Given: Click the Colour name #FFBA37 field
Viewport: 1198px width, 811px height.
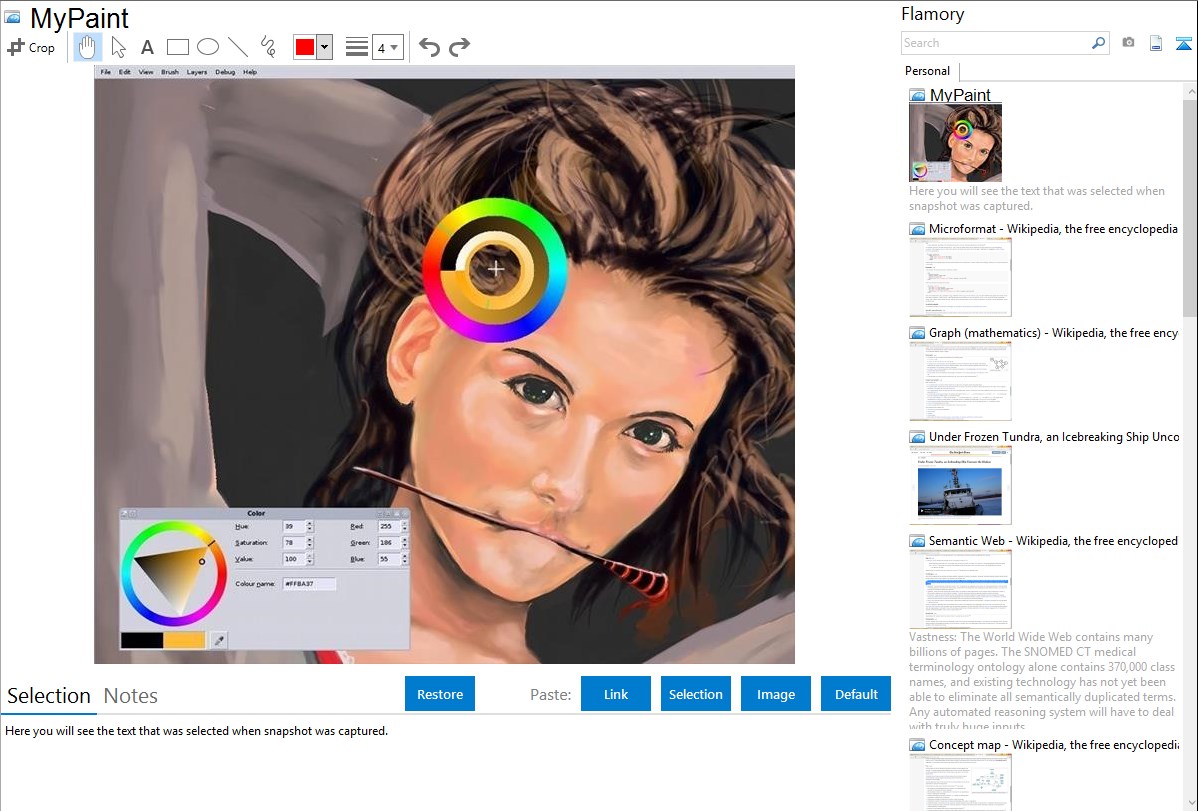Looking at the screenshot, I should point(309,583).
